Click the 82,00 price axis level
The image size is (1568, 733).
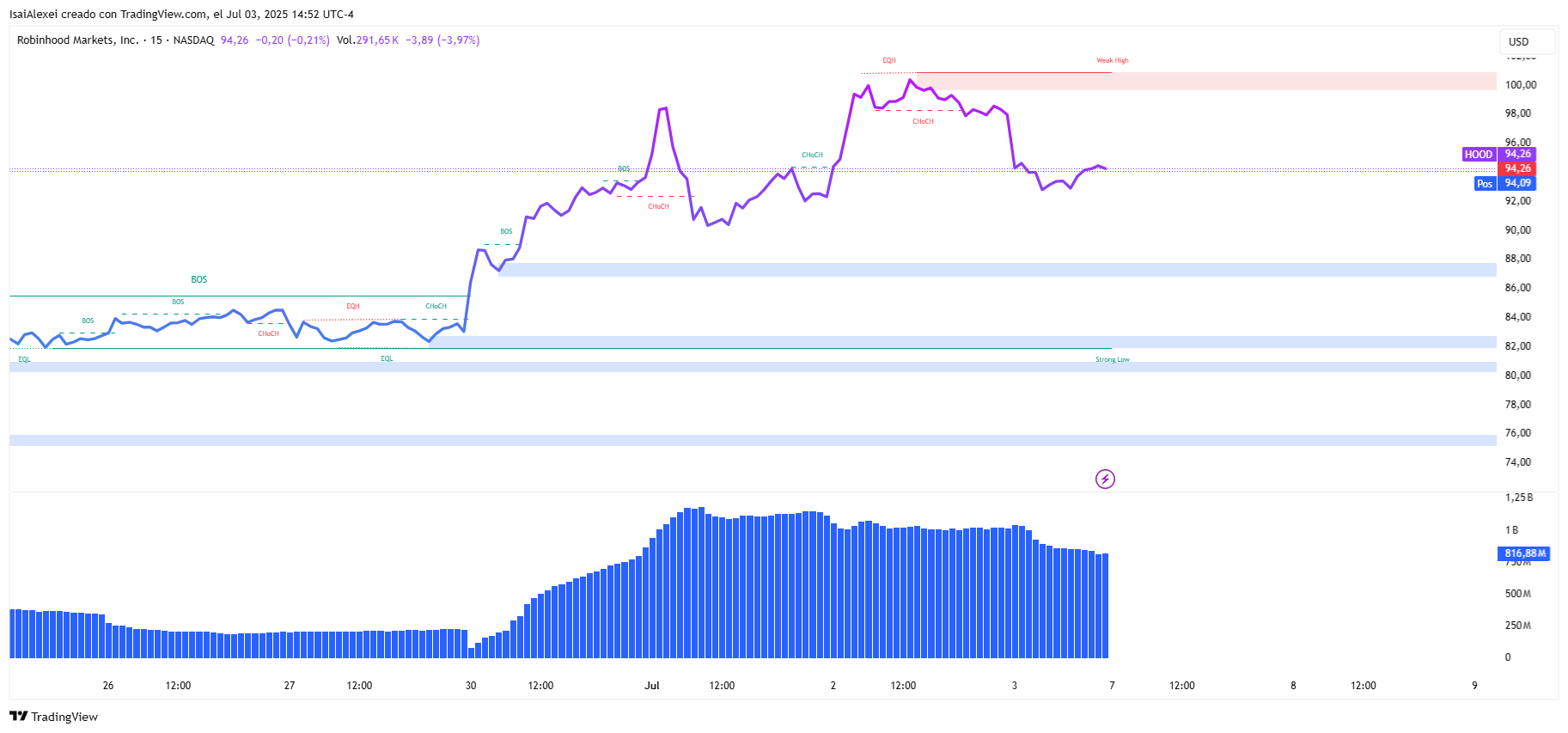click(1518, 346)
